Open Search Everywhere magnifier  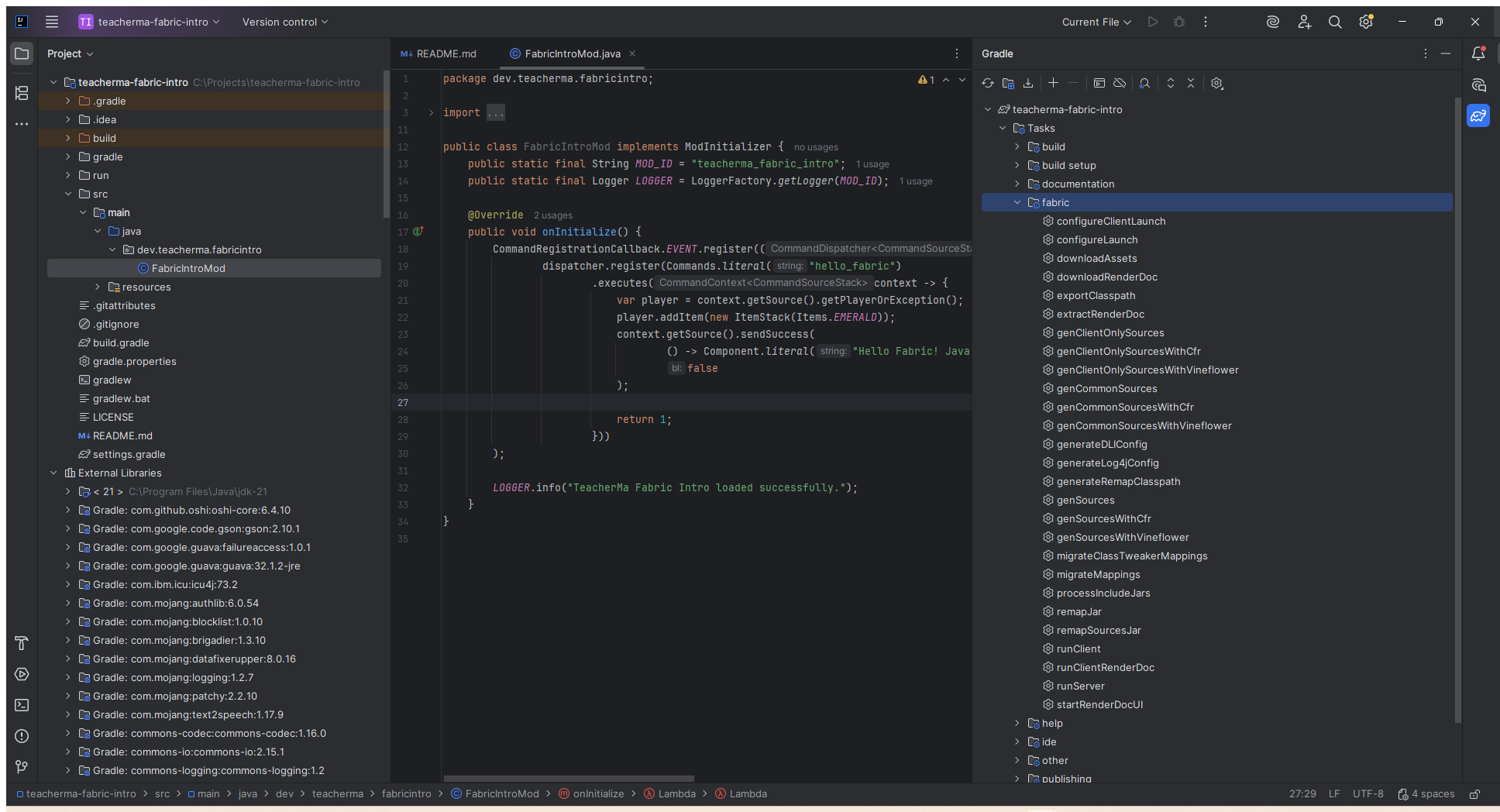coord(1335,22)
